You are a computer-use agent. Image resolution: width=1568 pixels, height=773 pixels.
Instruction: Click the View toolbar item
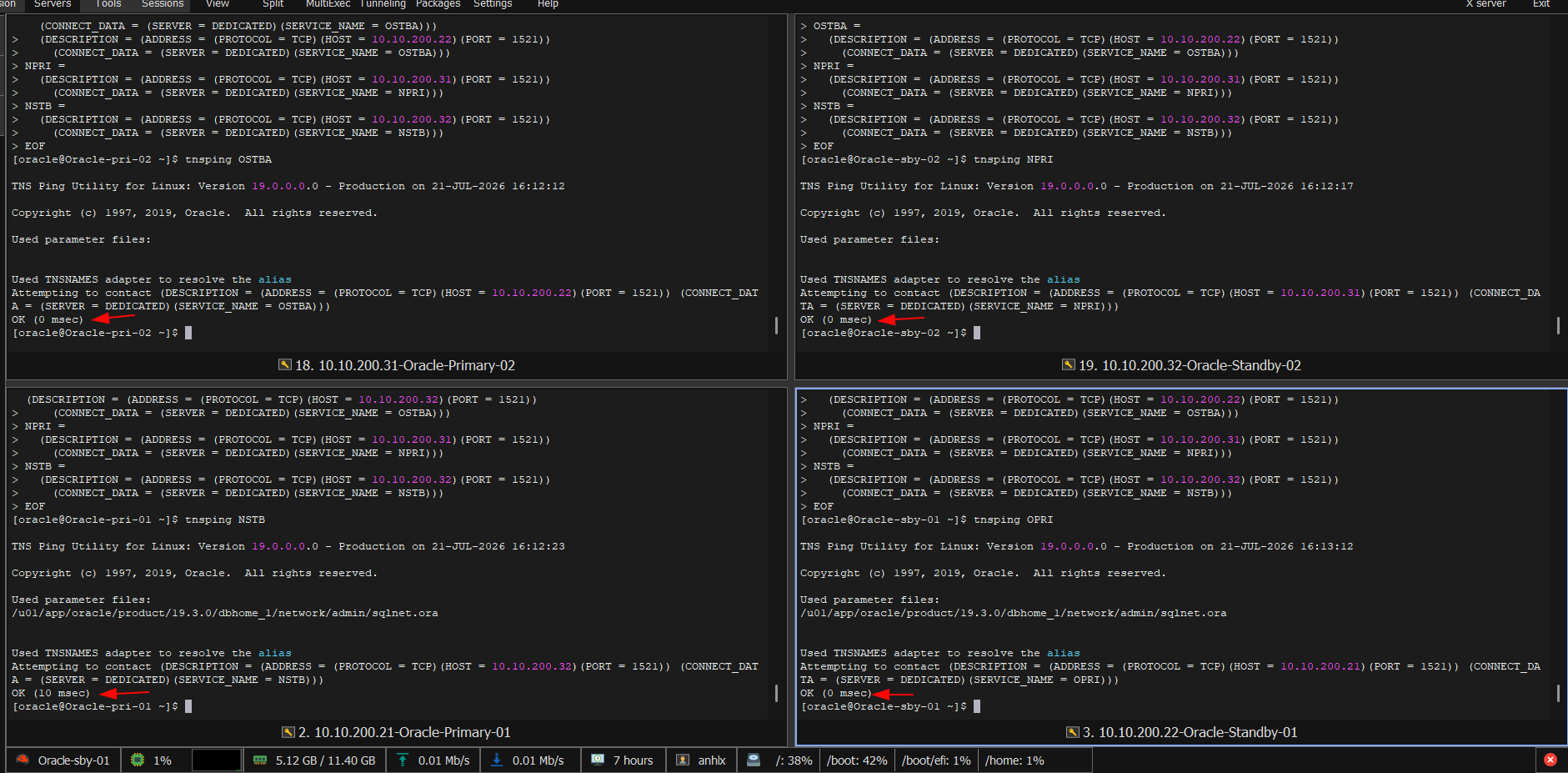(x=218, y=4)
